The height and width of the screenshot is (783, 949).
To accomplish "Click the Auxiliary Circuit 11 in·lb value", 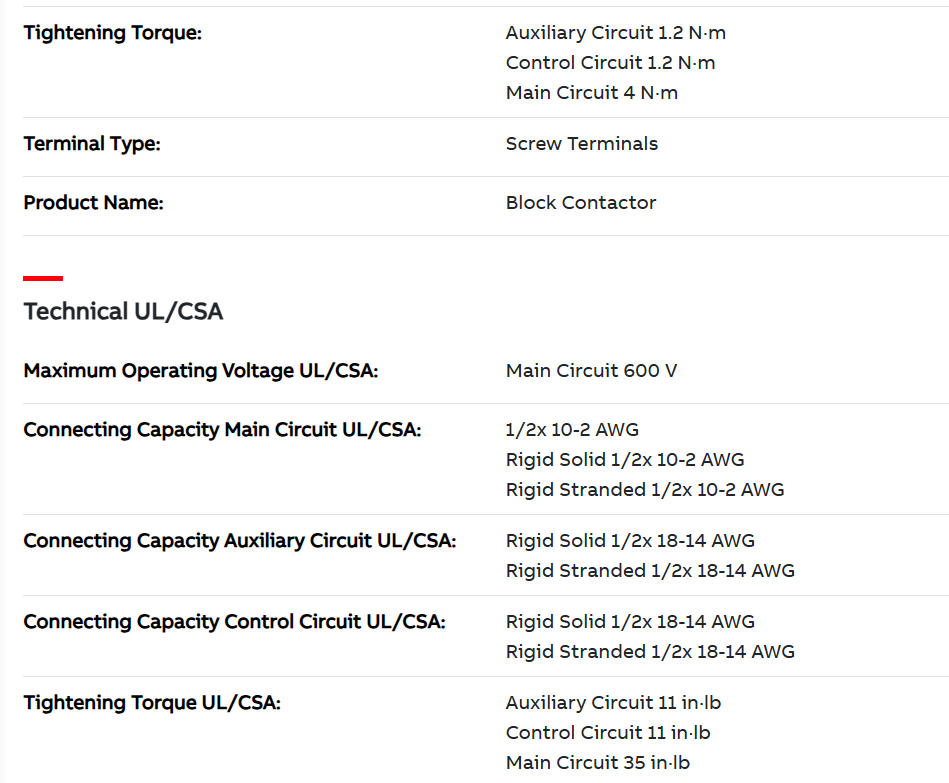I will [x=613, y=703].
